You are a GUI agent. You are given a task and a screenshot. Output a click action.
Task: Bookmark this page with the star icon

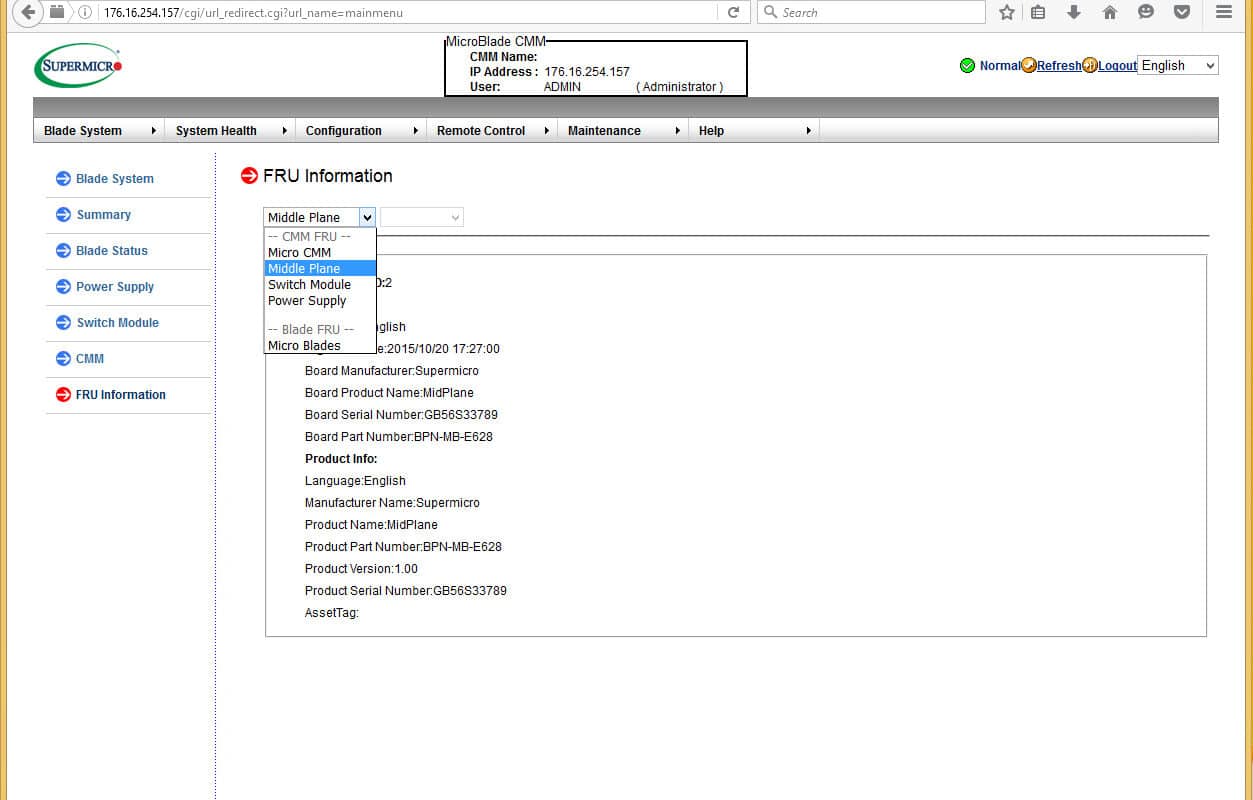[1007, 12]
